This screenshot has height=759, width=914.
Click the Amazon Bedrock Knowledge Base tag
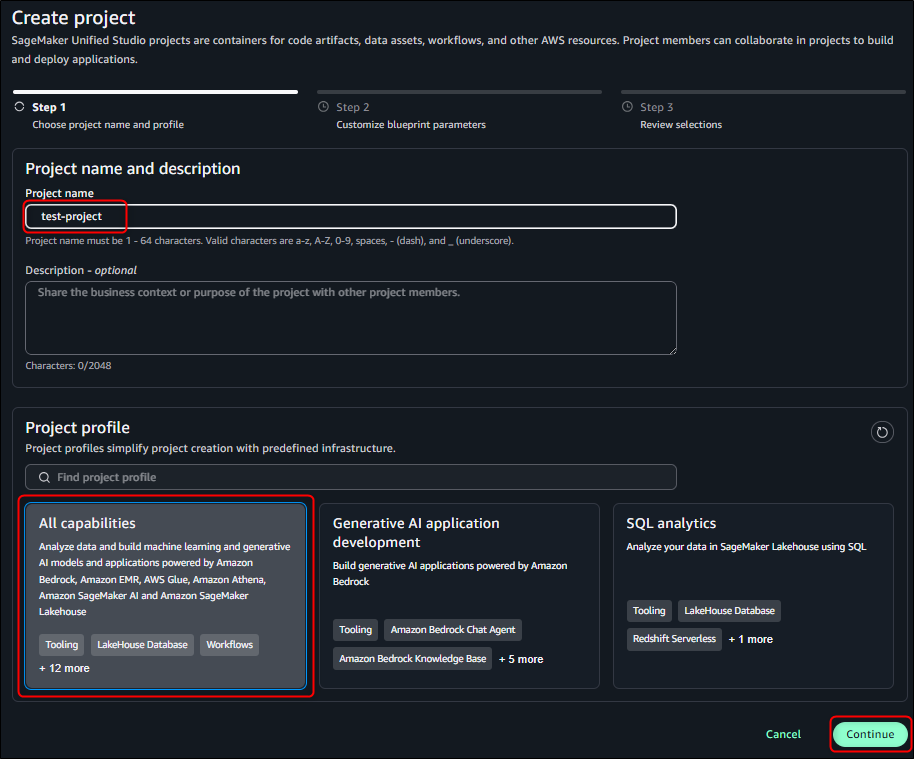[x=413, y=659]
